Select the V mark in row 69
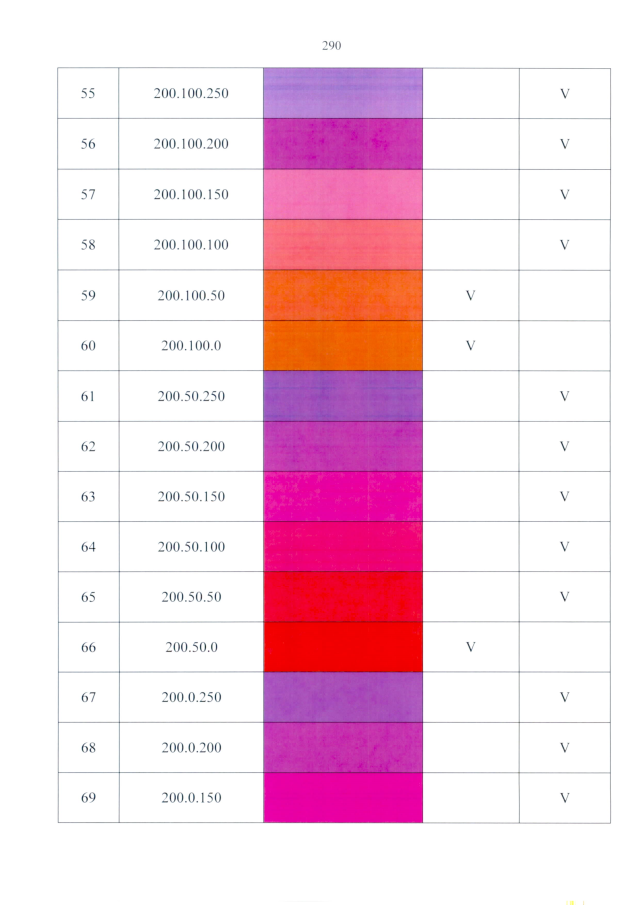The height and width of the screenshot is (905, 640). point(564,798)
